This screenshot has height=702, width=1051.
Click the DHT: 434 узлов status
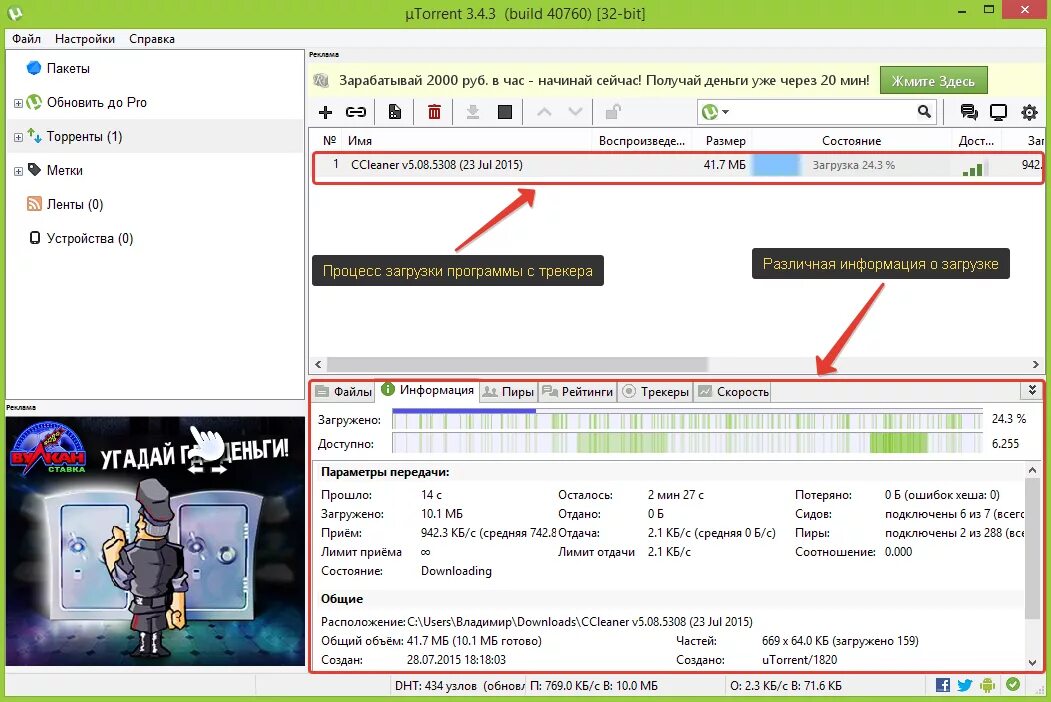click(459, 686)
